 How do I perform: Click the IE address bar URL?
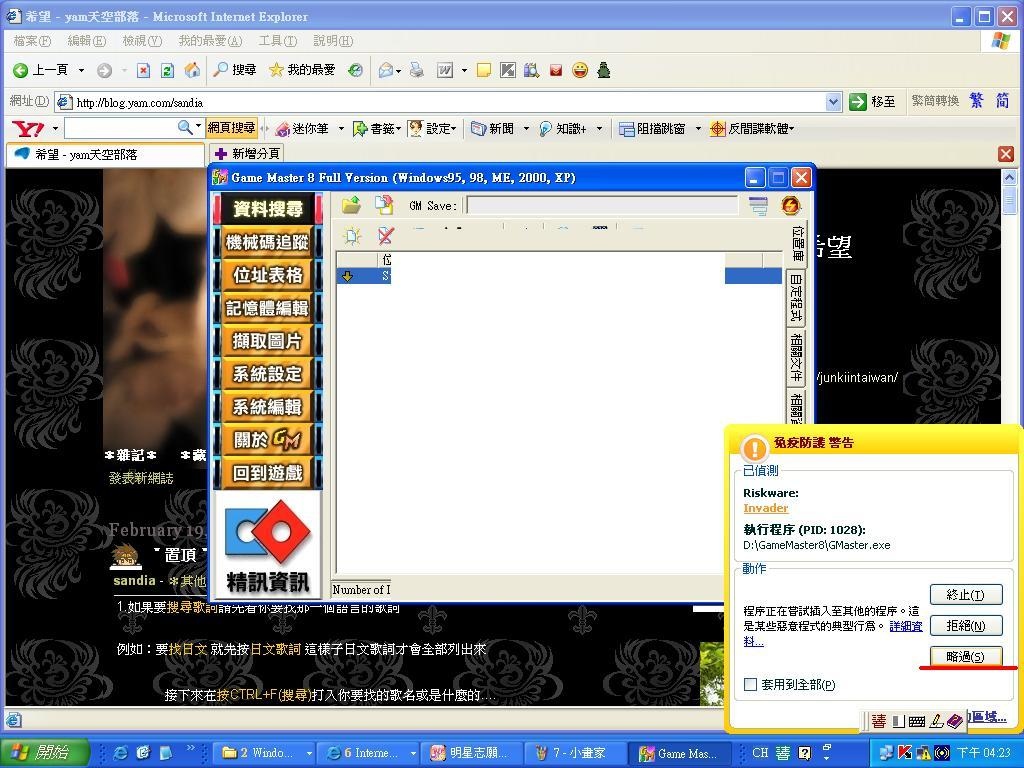pyautogui.click(x=140, y=103)
